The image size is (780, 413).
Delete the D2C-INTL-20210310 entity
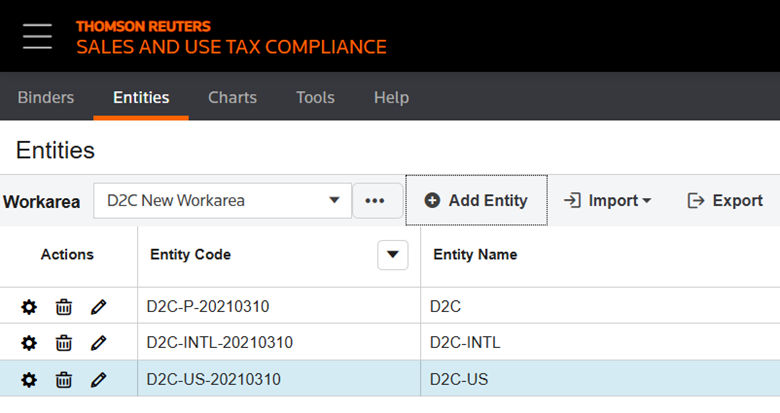[63, 343]
